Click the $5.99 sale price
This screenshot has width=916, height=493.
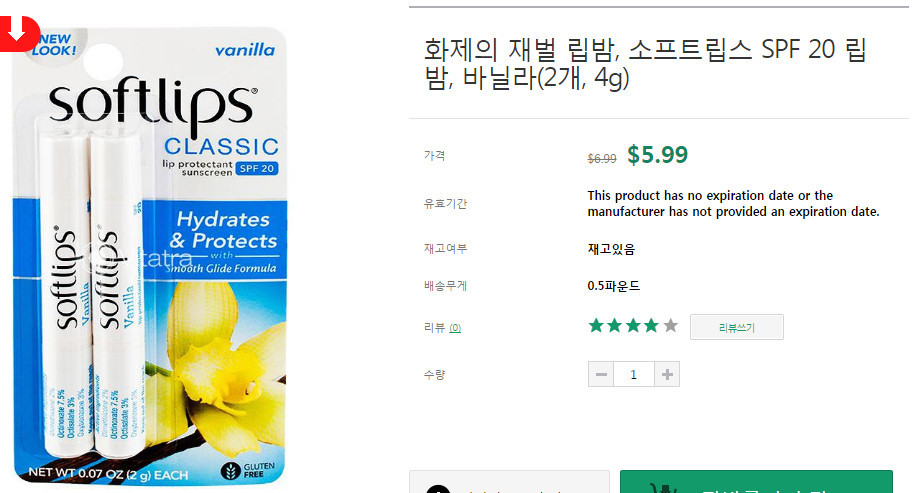[x=657, y=155]
